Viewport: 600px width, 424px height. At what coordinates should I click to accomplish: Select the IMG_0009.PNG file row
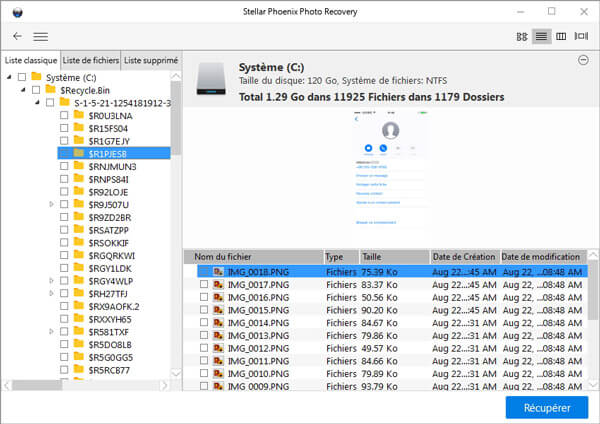point(392,386)
